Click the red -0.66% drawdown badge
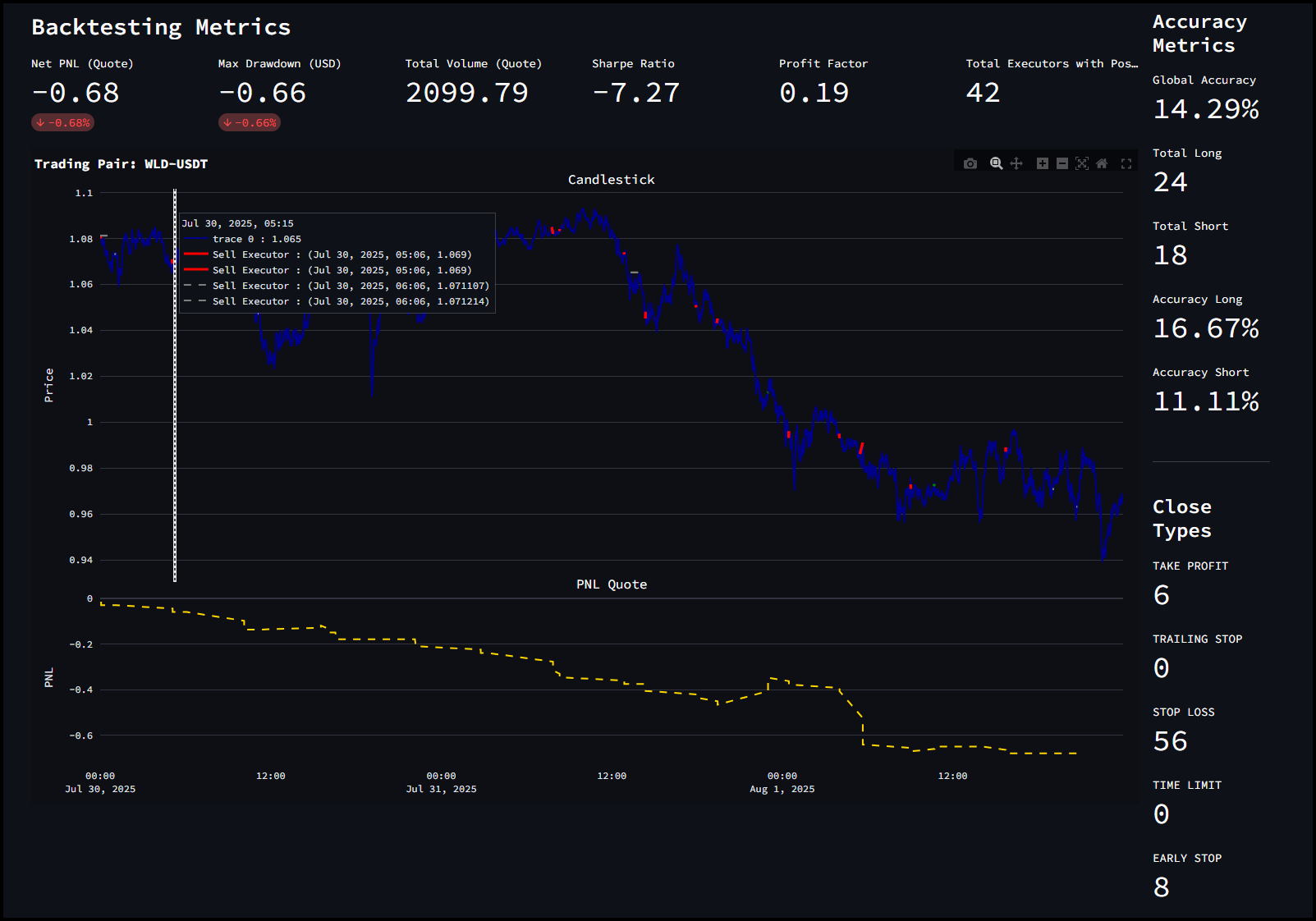This screenshot has height=921, width=1316. 250,122
